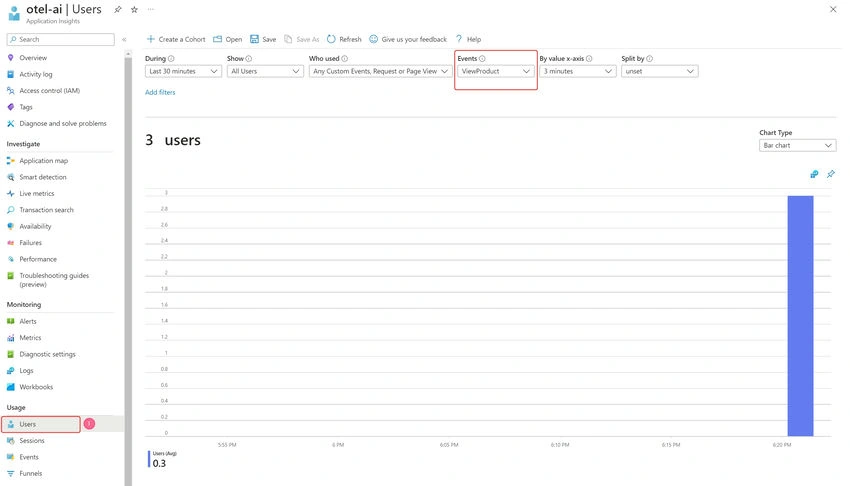Click the Troubleshooting guides icon

(x=10, y=276)
